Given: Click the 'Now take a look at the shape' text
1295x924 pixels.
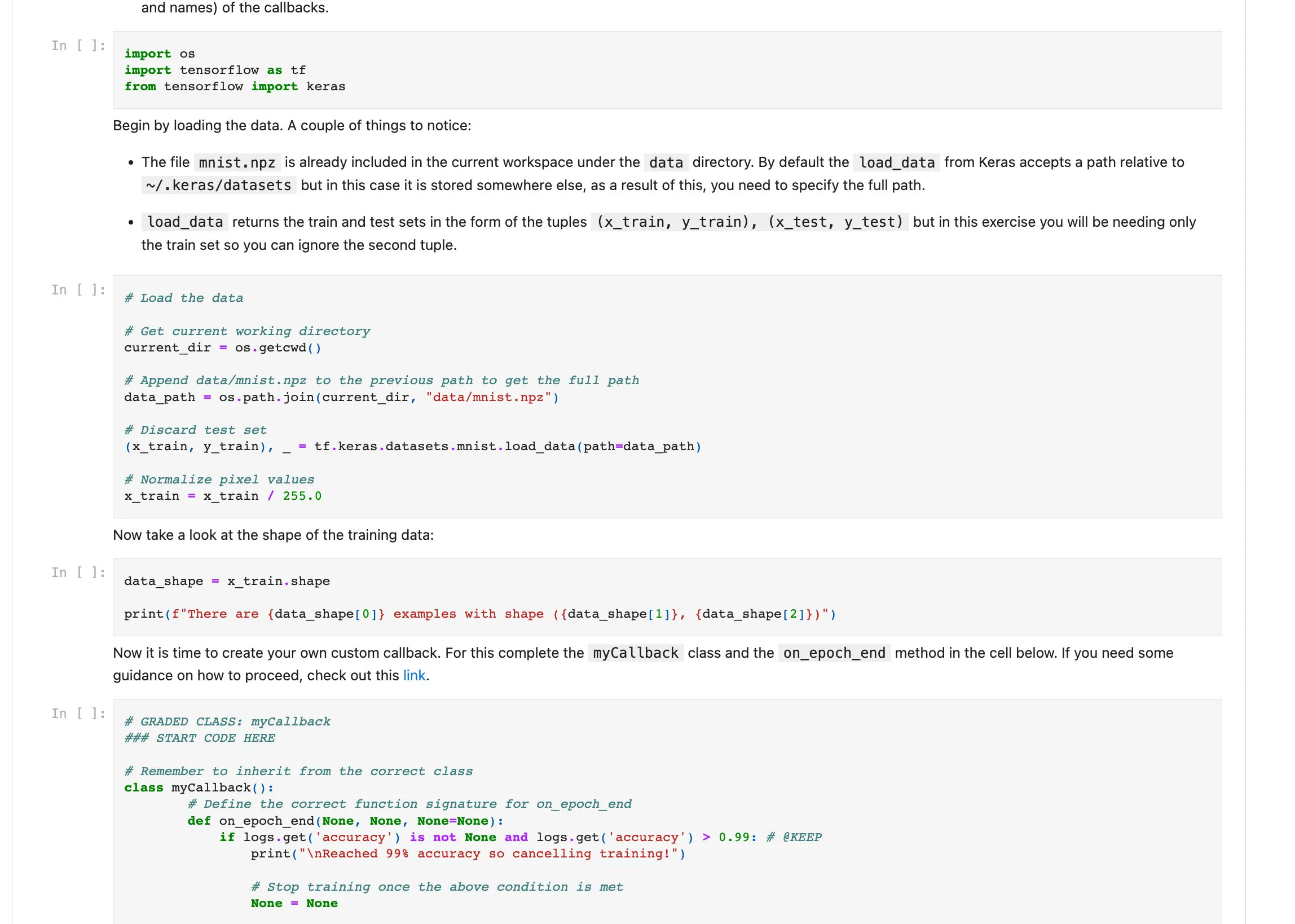Looking at the screenshot, I should click(273, 535).
